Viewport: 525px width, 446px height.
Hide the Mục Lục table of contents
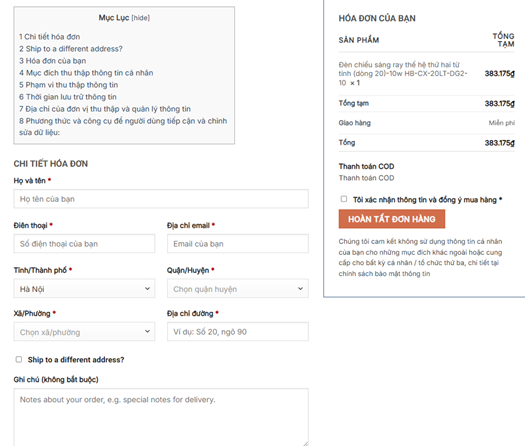coord(141,18)
